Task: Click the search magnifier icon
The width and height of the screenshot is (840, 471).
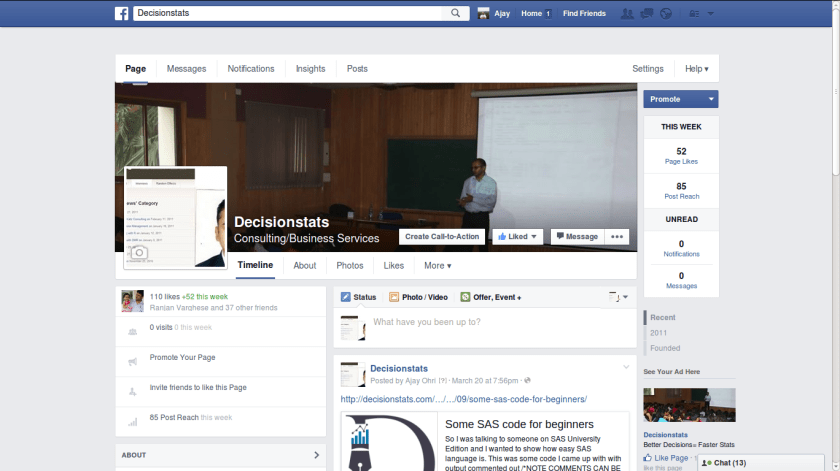Action: tap(455, 13)
